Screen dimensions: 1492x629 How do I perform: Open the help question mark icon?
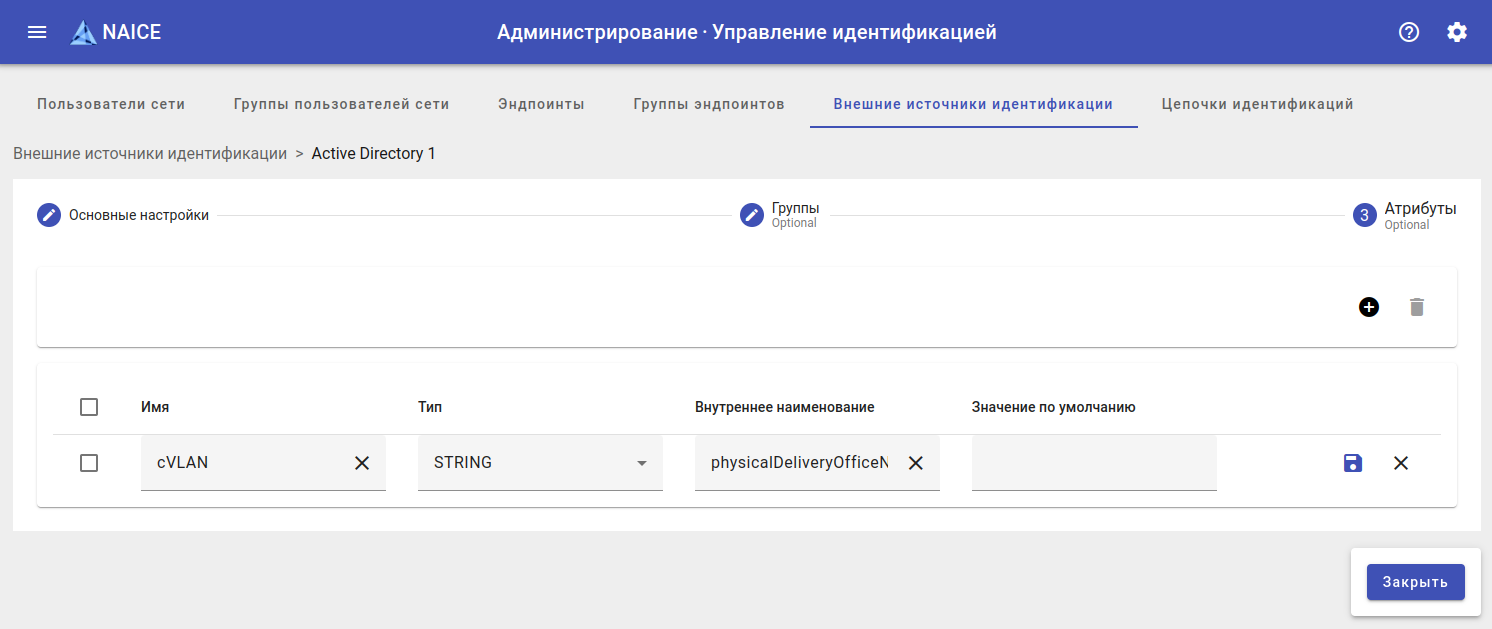click(1409, 32)
